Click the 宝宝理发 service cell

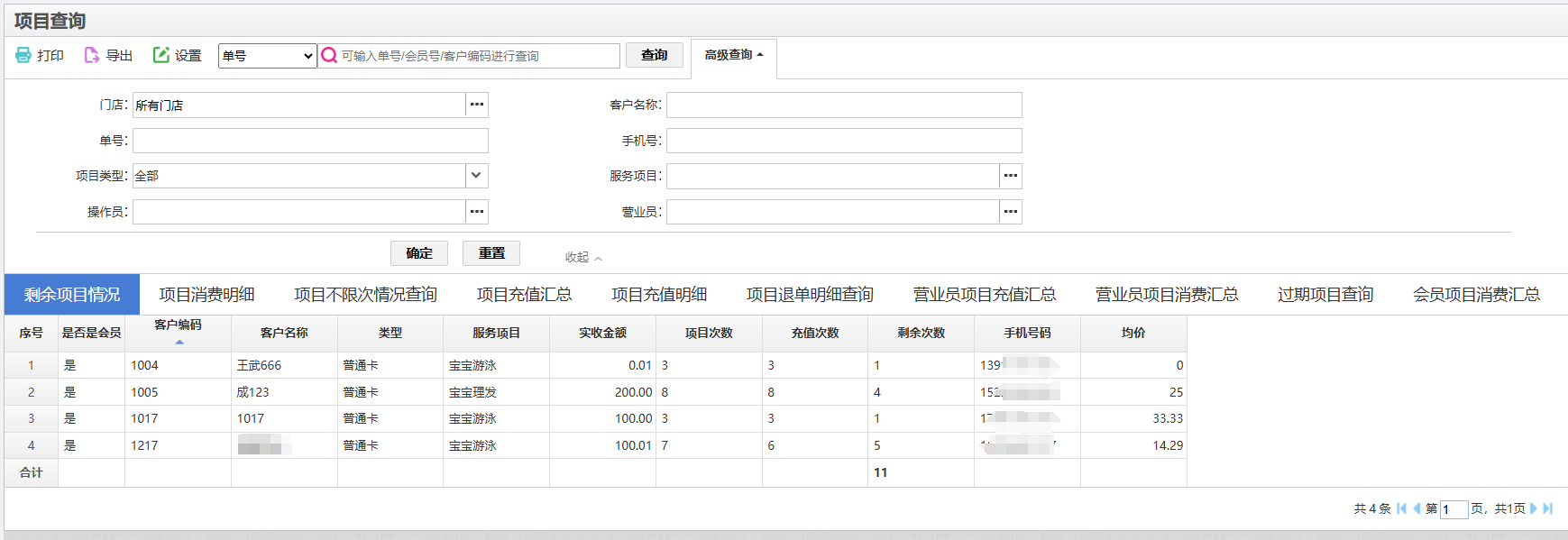click(496, 392)
